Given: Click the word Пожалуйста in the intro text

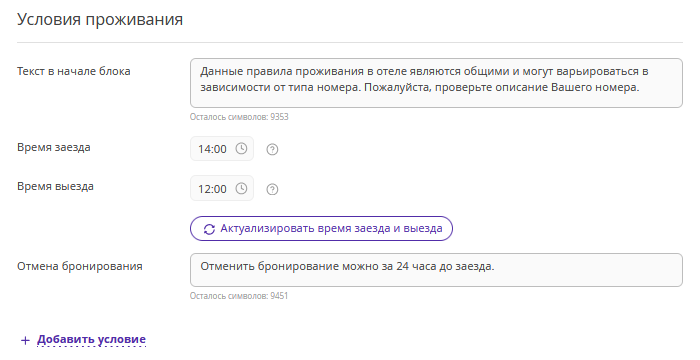Looking at the screenshot, I should click(398, 88).
